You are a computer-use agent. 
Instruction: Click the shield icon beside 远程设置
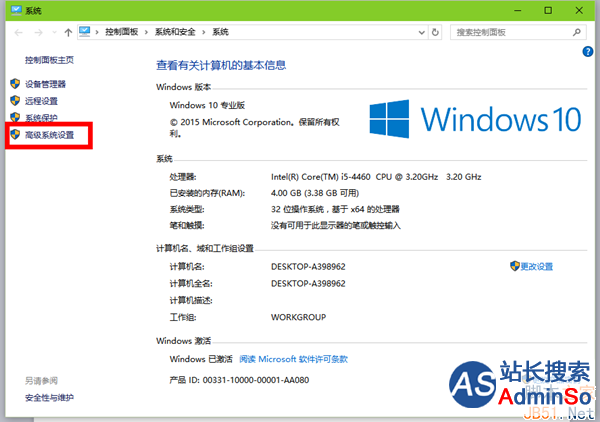click(14, 101)
